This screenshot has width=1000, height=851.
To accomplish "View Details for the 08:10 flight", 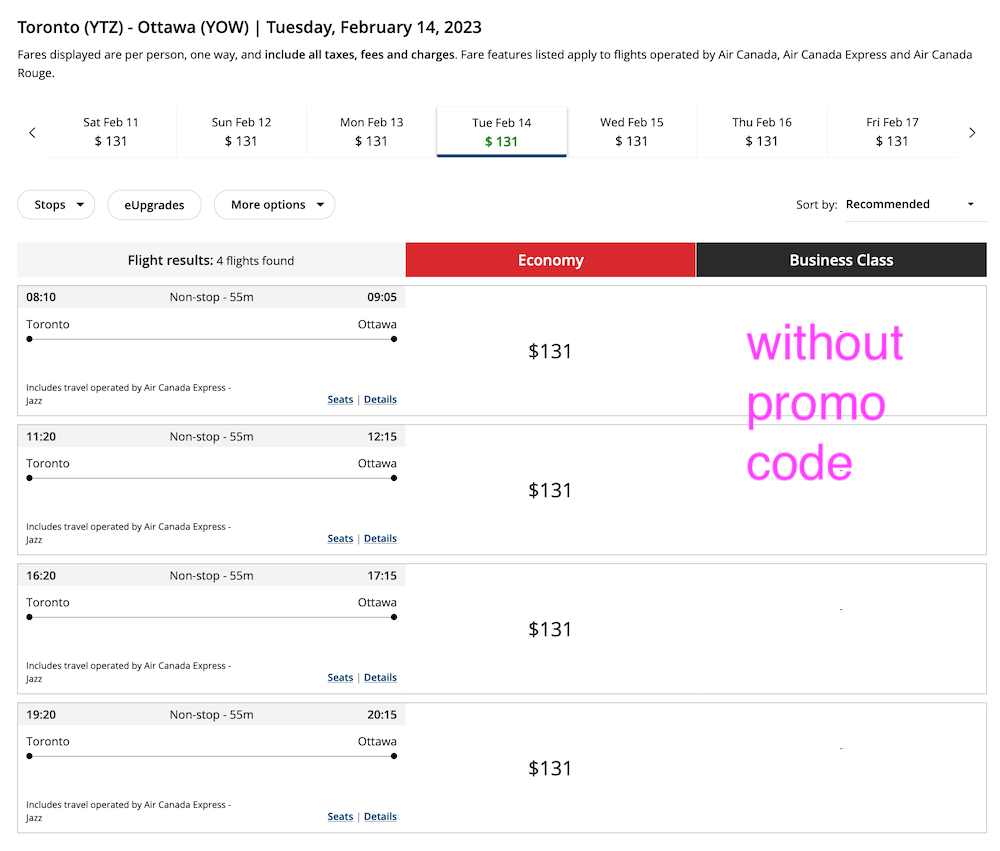I will 380,399.
